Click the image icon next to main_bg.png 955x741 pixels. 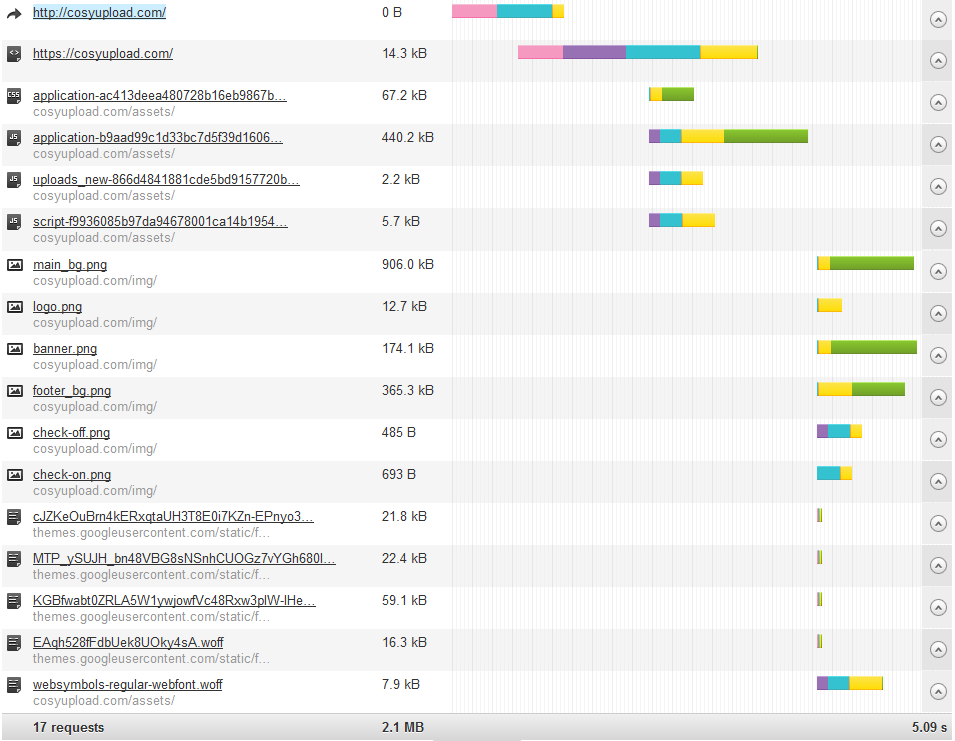tap(15, 265)
